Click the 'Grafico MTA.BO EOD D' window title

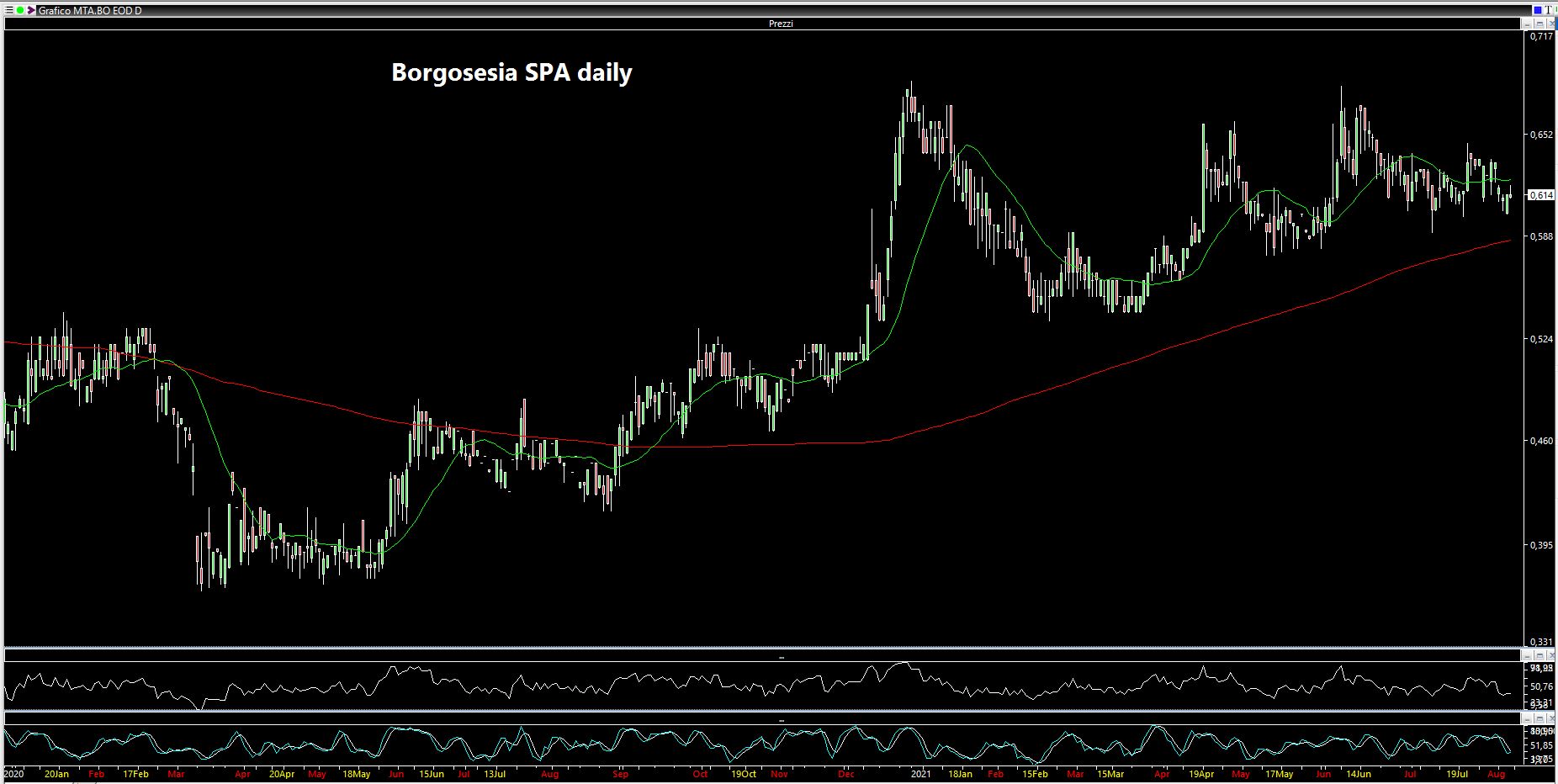(90, 11)
